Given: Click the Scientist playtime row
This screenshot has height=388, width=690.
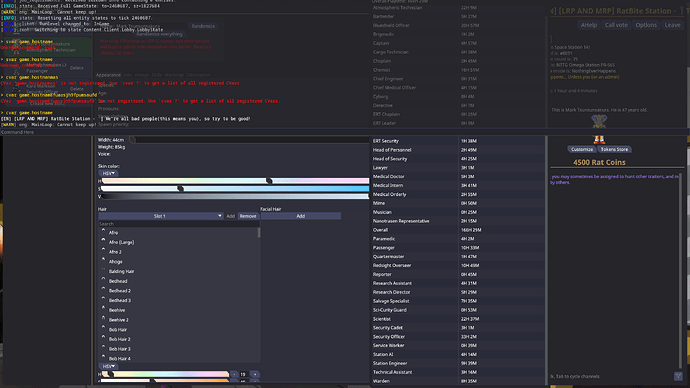Looking at the screenshot, I should (x=458, y=319).
